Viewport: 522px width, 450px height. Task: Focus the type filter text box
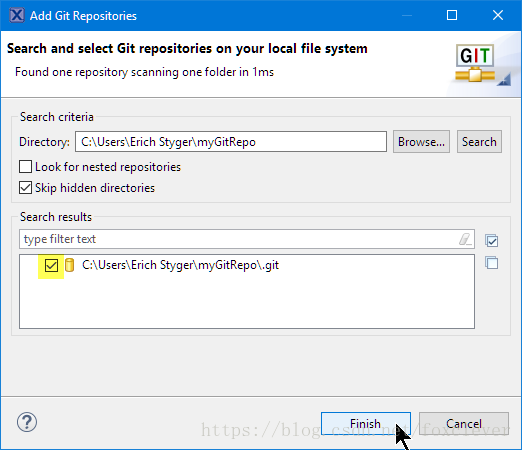pos(247,239)
